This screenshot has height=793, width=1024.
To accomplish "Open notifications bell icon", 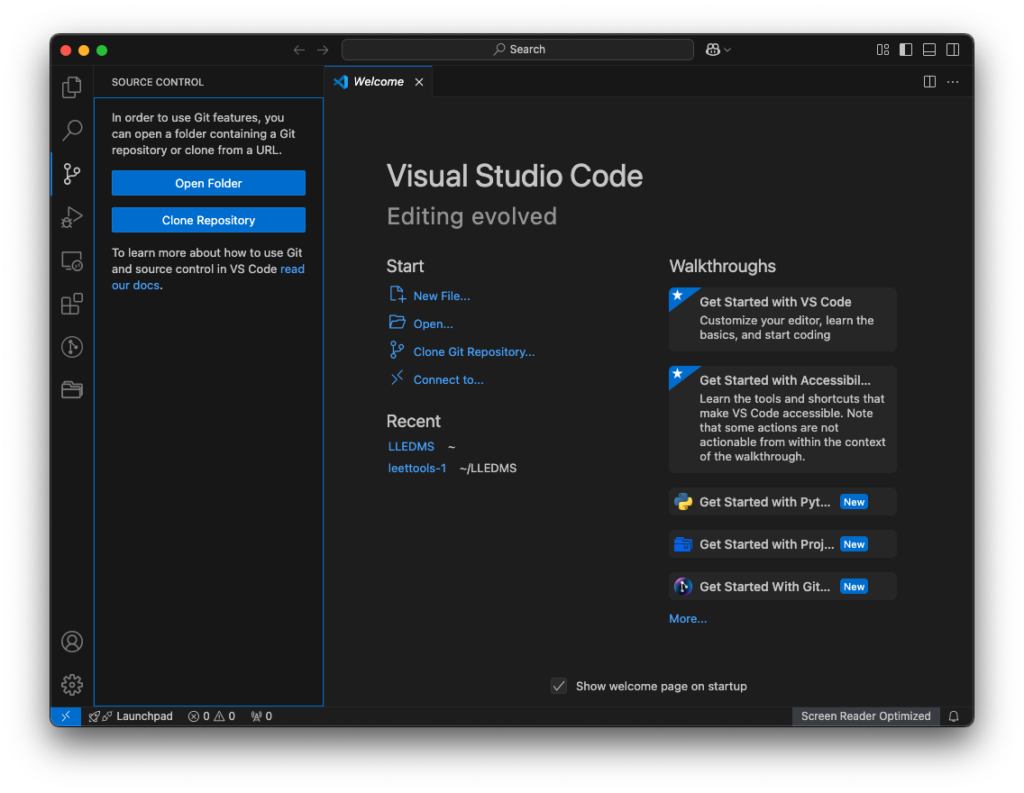I will tap(953, 717).
